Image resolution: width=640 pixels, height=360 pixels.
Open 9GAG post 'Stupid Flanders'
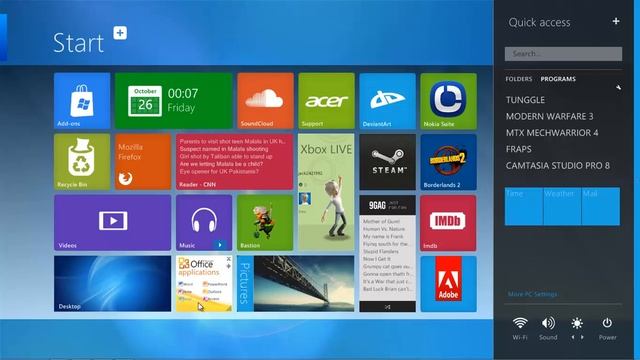click(381, 251)
